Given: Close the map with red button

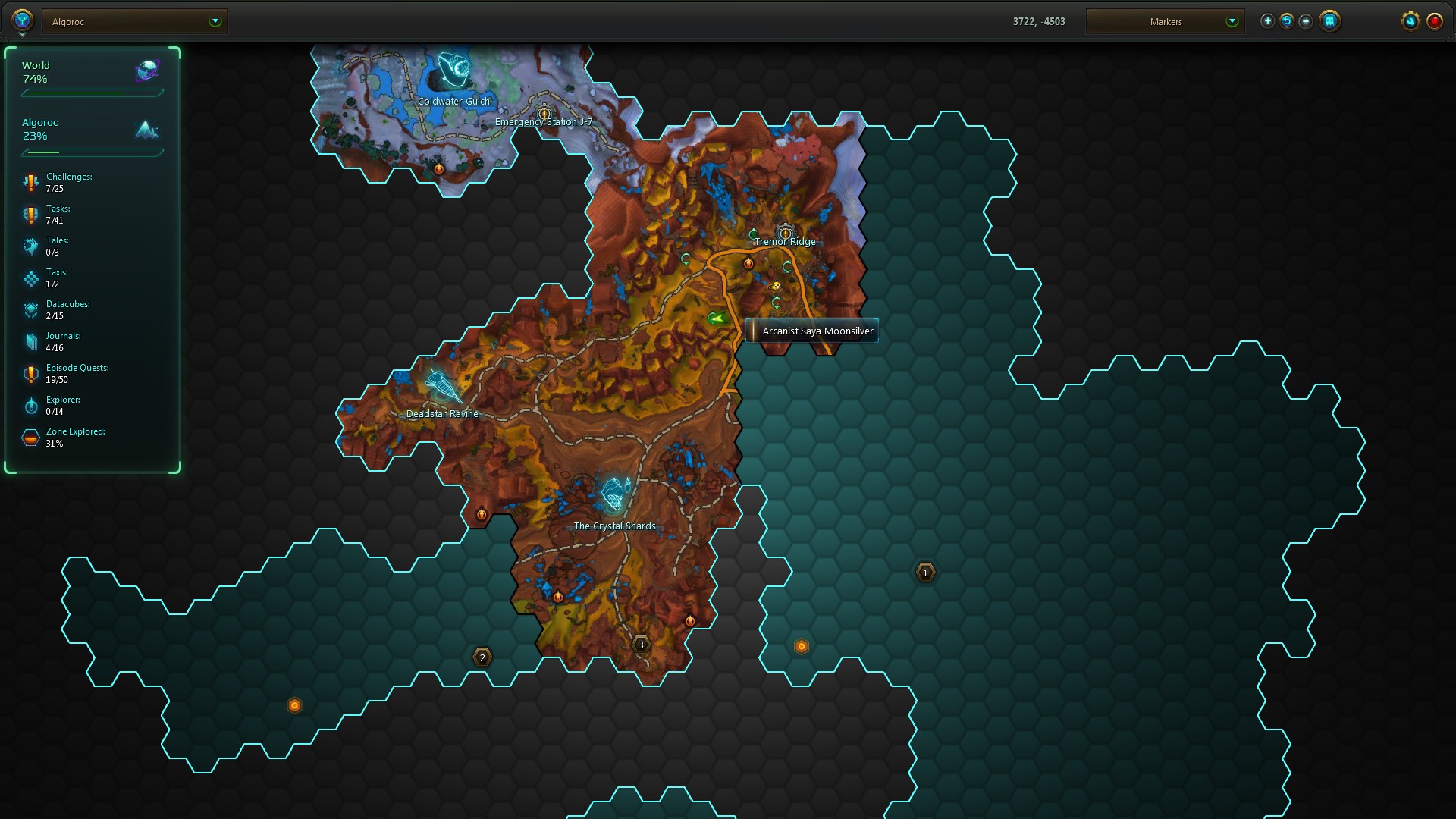Looking at the screenshot, I should pos(1435,21).
